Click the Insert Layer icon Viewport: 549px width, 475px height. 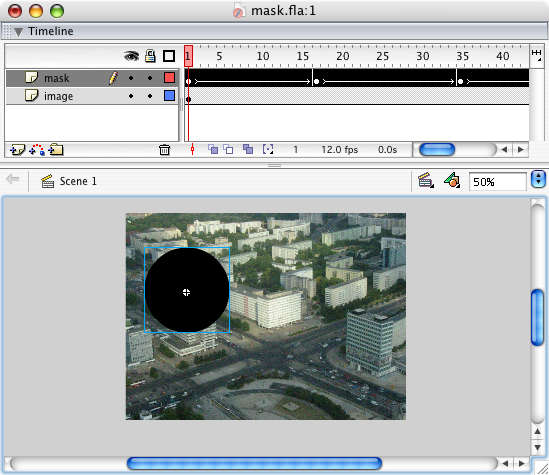tap(17, 150)
